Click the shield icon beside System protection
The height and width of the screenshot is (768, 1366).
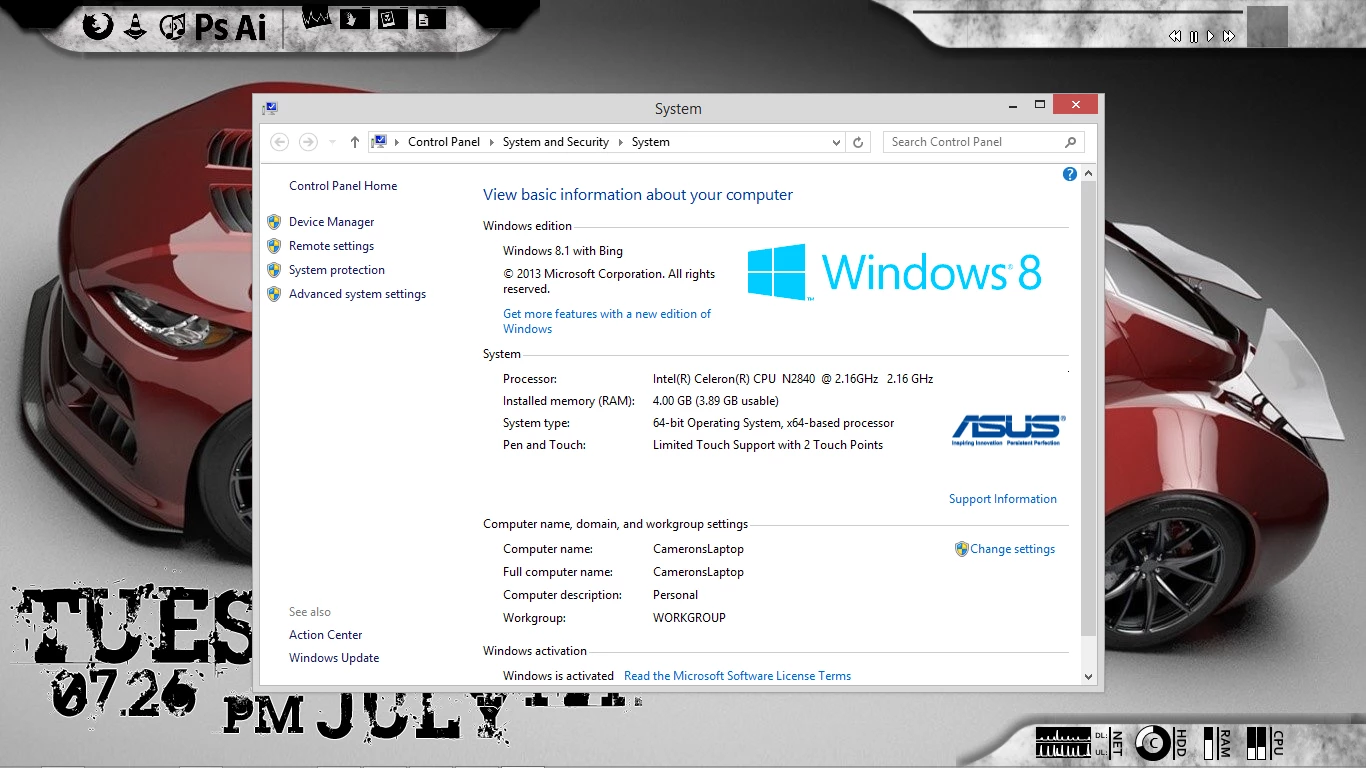point(274,270)
